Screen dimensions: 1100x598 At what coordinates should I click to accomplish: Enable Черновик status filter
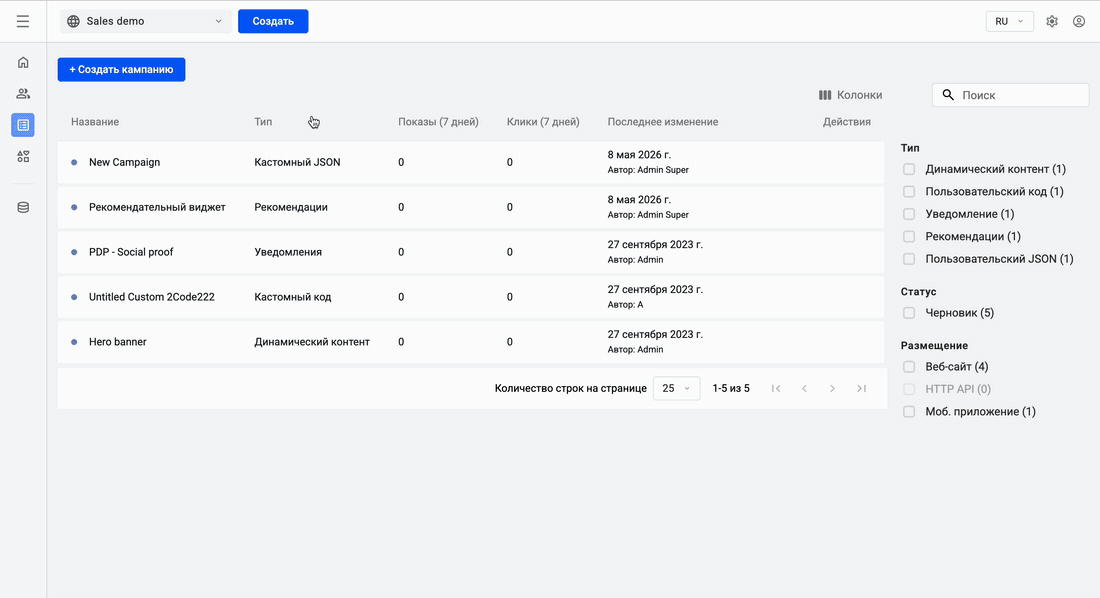(909, 313)
